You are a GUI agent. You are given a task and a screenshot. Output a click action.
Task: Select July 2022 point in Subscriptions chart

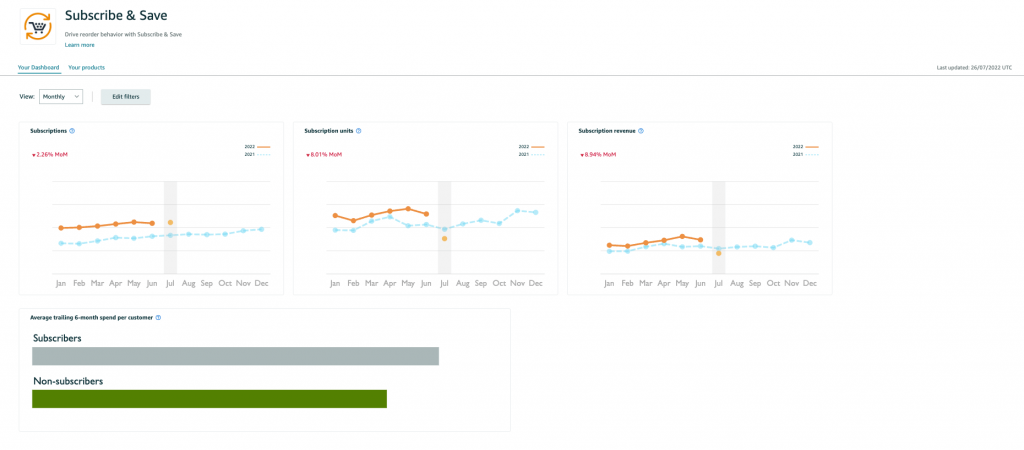coord(170,223)
